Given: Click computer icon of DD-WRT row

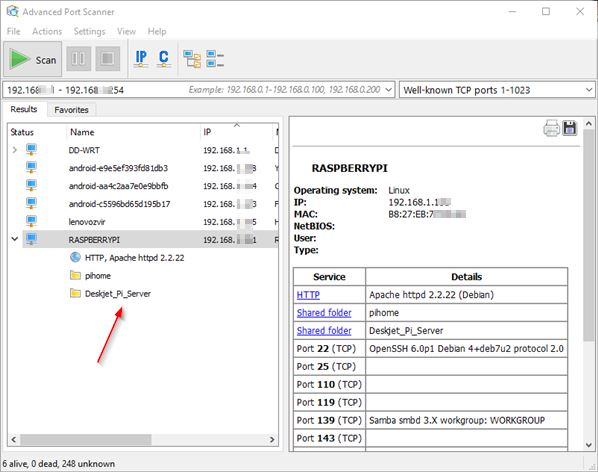Looking at the screenshot, I should tap(31, 149).
